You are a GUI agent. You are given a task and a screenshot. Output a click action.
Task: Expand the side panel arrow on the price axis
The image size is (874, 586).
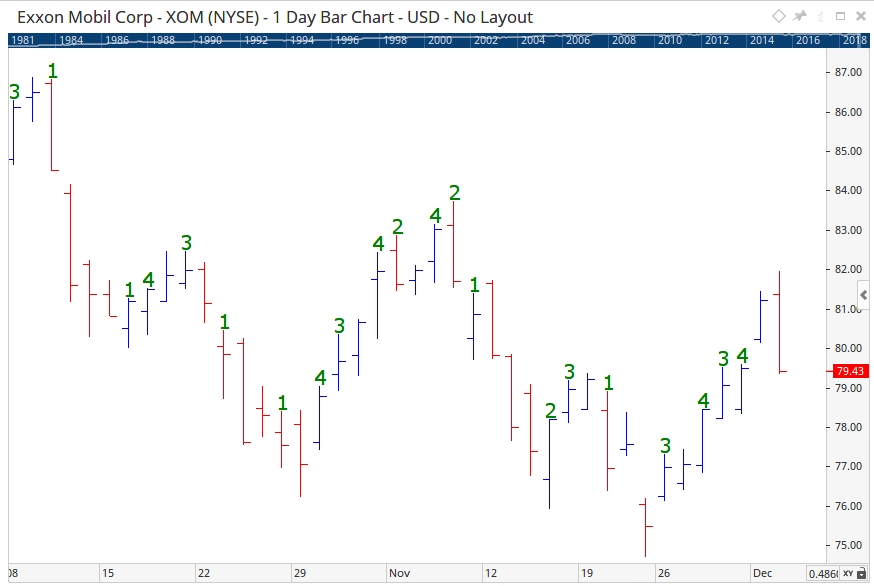click(x=864, y=295)
